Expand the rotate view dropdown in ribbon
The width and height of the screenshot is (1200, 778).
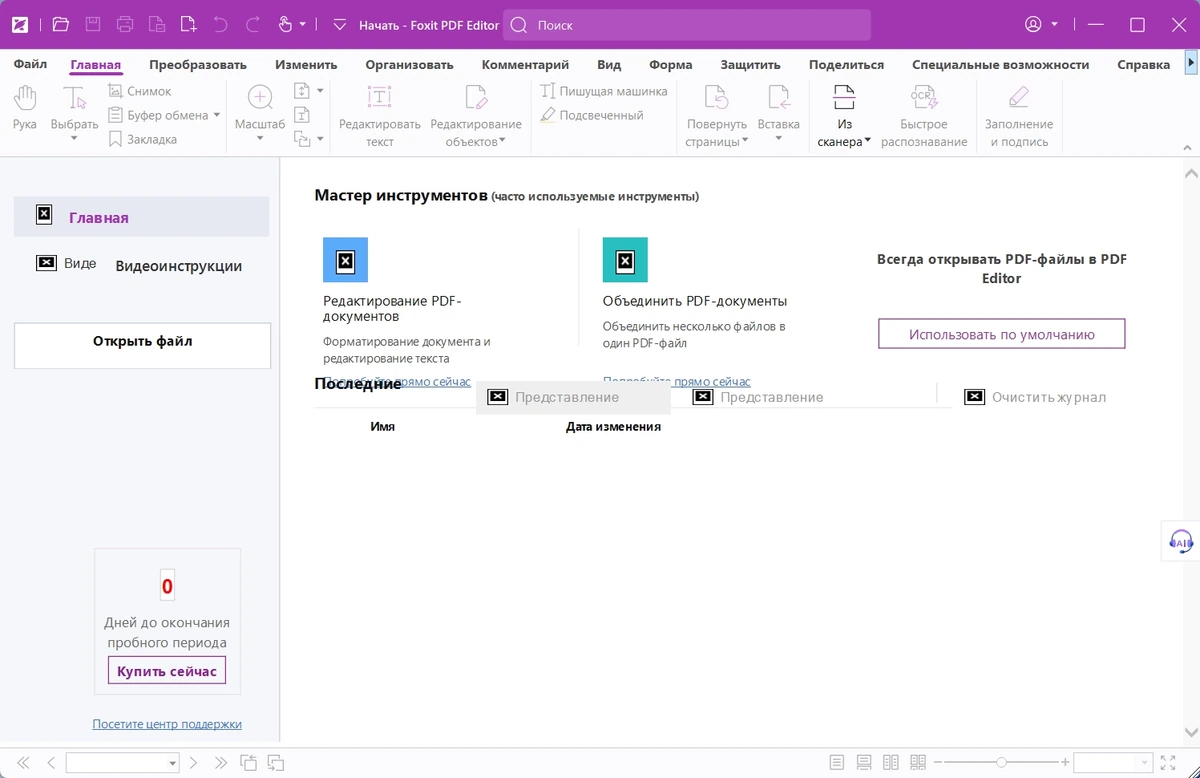(320, 139)
